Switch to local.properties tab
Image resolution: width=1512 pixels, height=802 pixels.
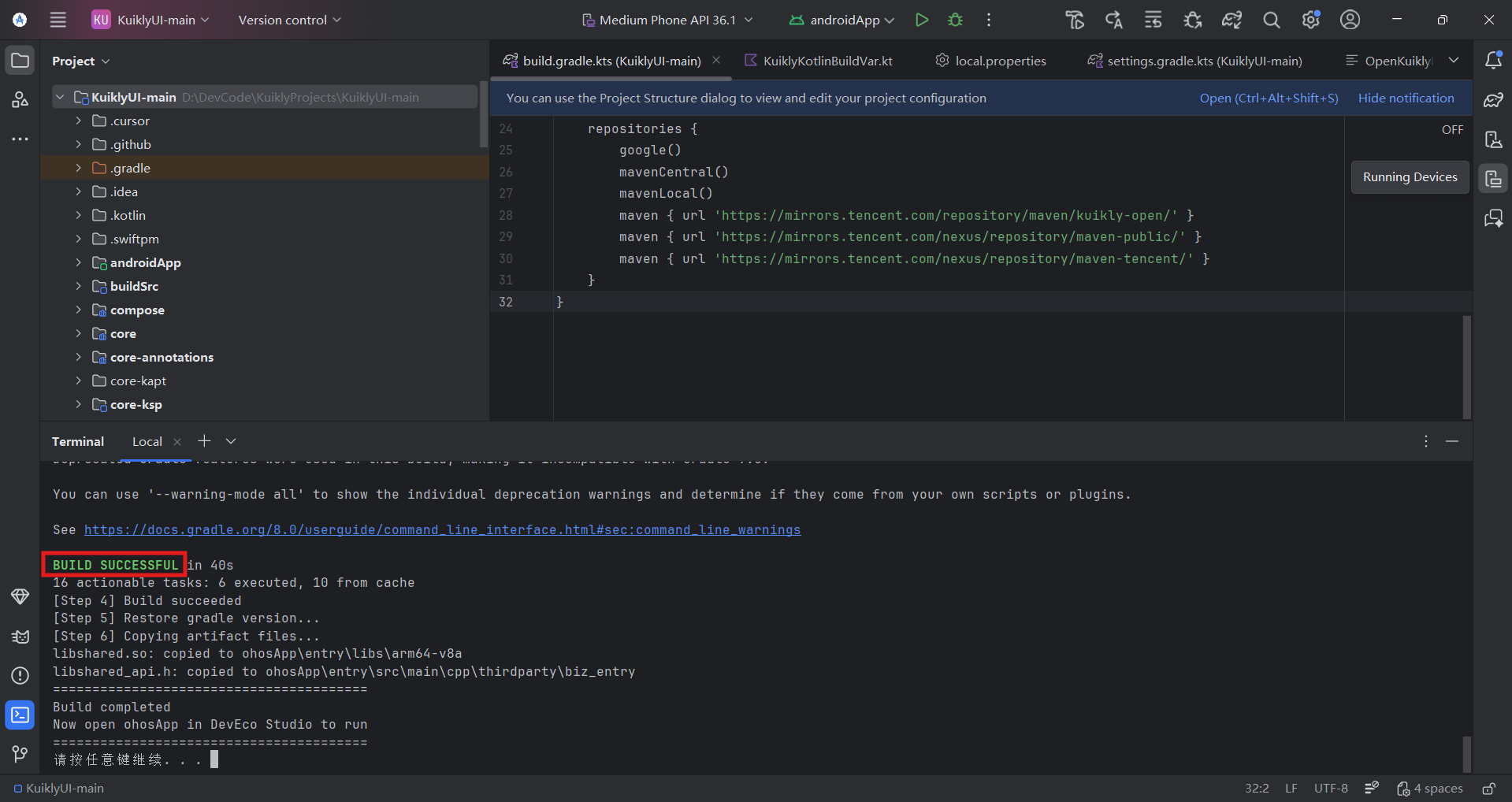pyautogui.click(x=990, y=61)
